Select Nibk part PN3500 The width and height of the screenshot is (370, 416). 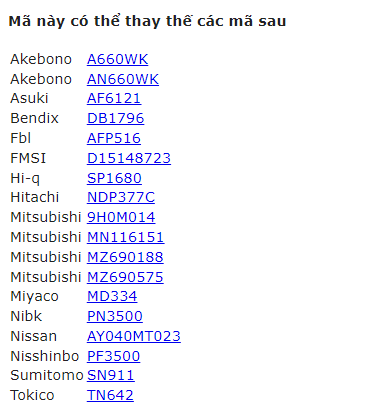coord(115,316)
